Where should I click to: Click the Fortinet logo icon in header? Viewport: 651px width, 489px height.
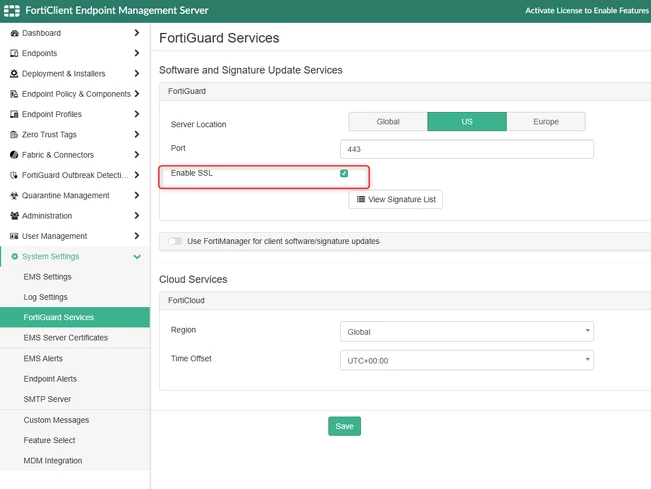[12, 10]
